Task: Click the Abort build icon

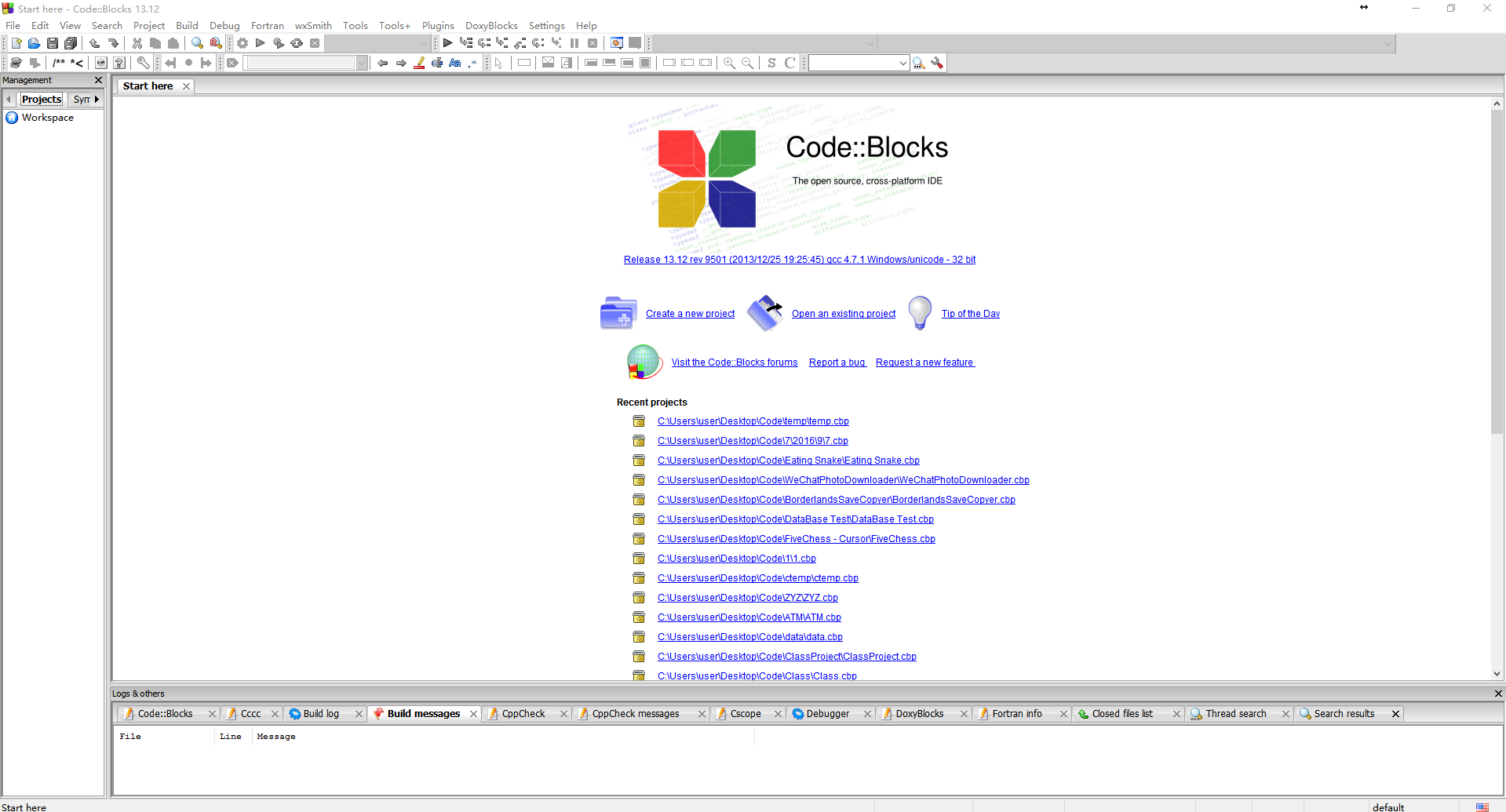Action: (315, 43)
